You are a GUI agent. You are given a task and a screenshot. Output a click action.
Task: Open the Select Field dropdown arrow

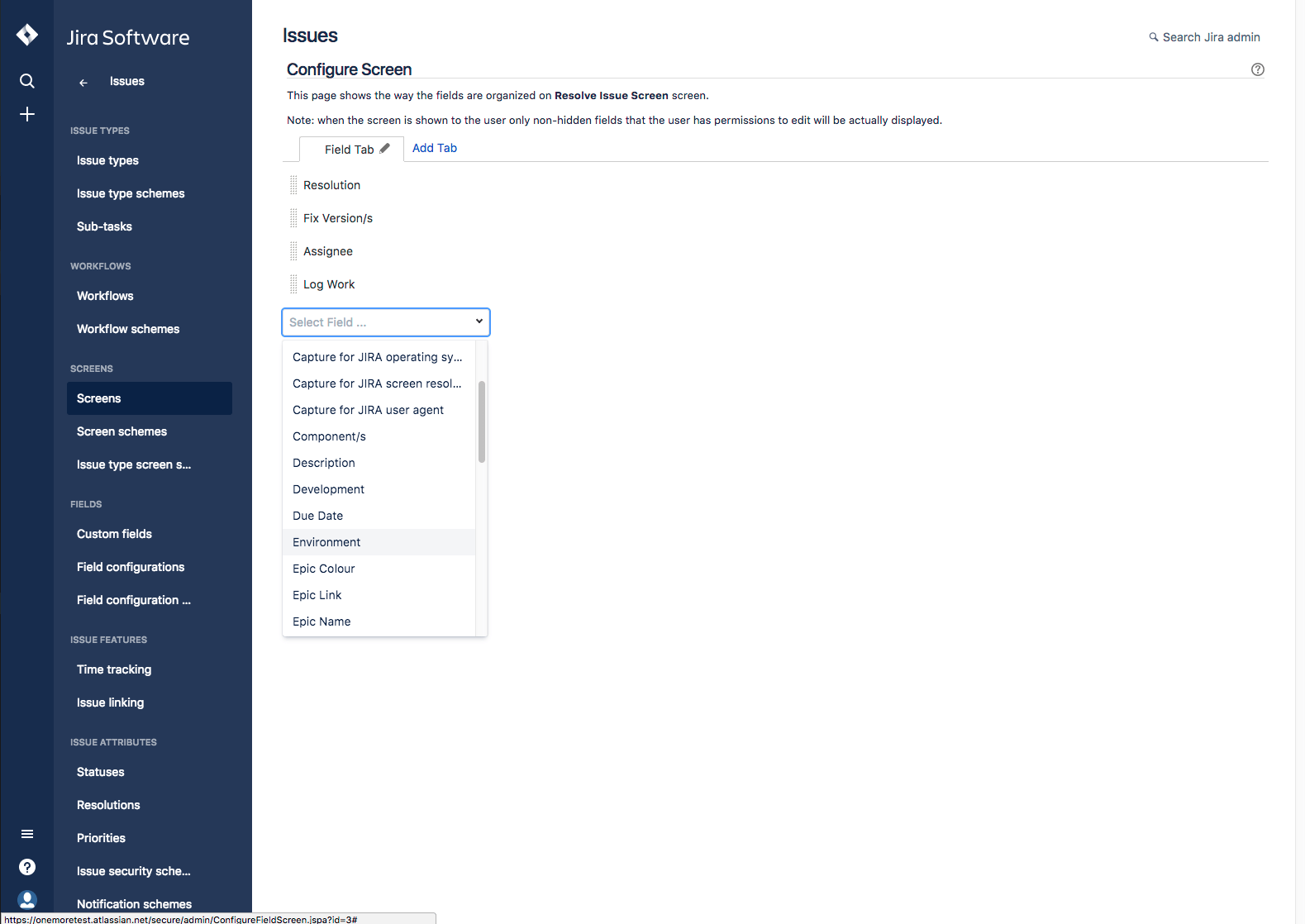point(479,321)
